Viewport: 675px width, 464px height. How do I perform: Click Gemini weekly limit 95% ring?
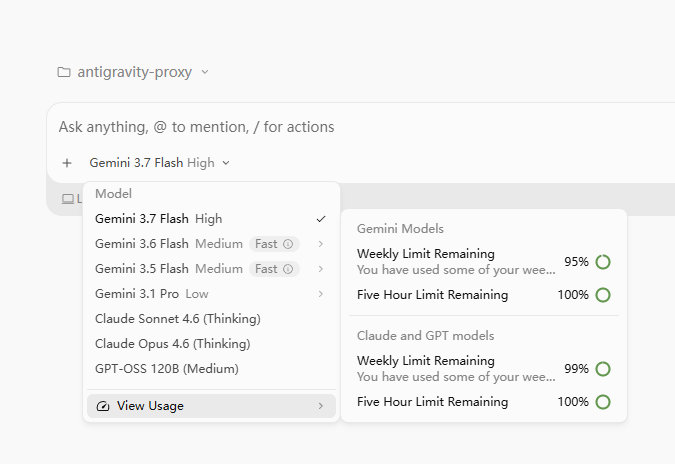coord(603,262)
